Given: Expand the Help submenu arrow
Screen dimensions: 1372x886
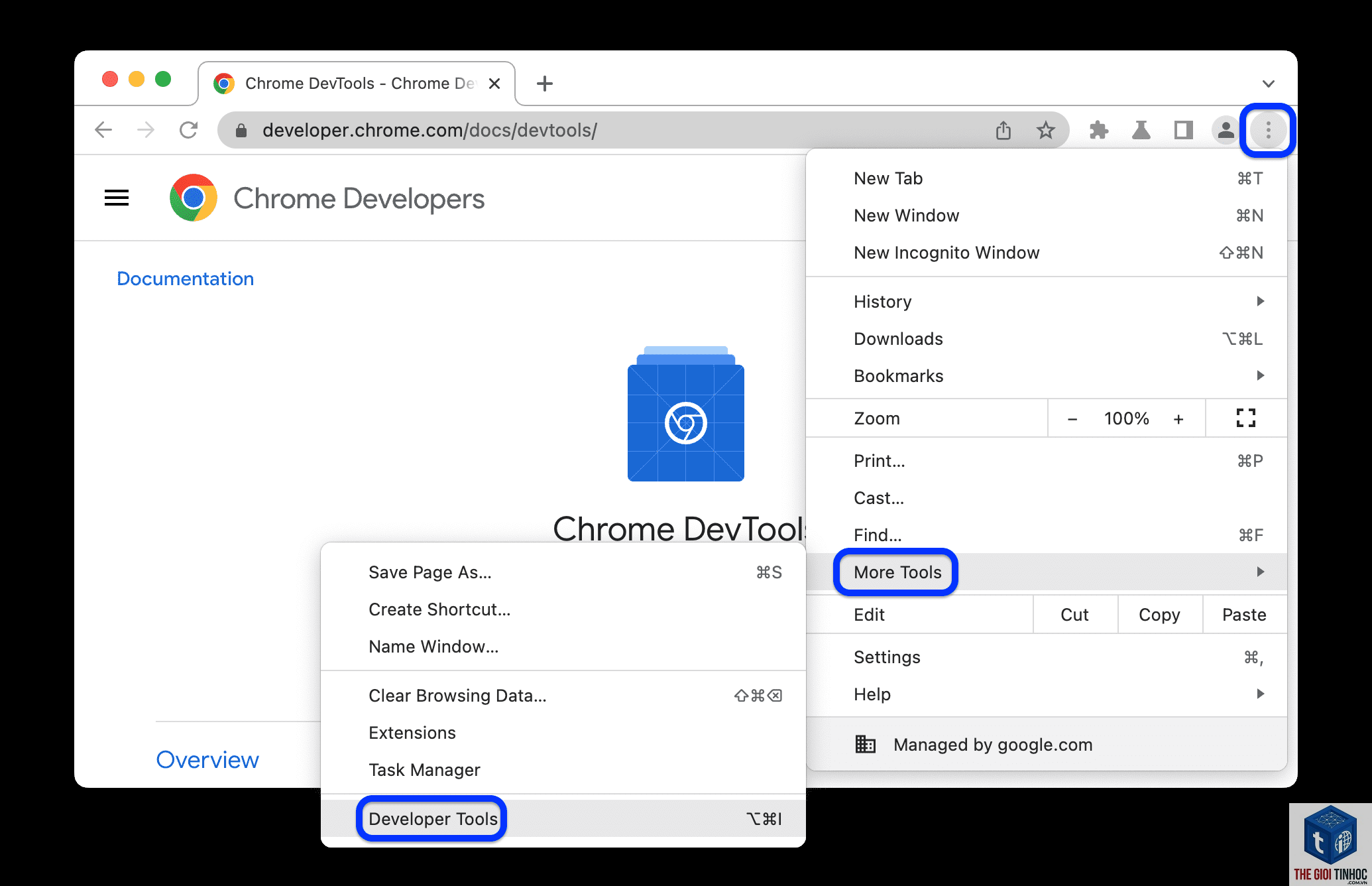Looking at the screenshot, I should coord(1260,694).
